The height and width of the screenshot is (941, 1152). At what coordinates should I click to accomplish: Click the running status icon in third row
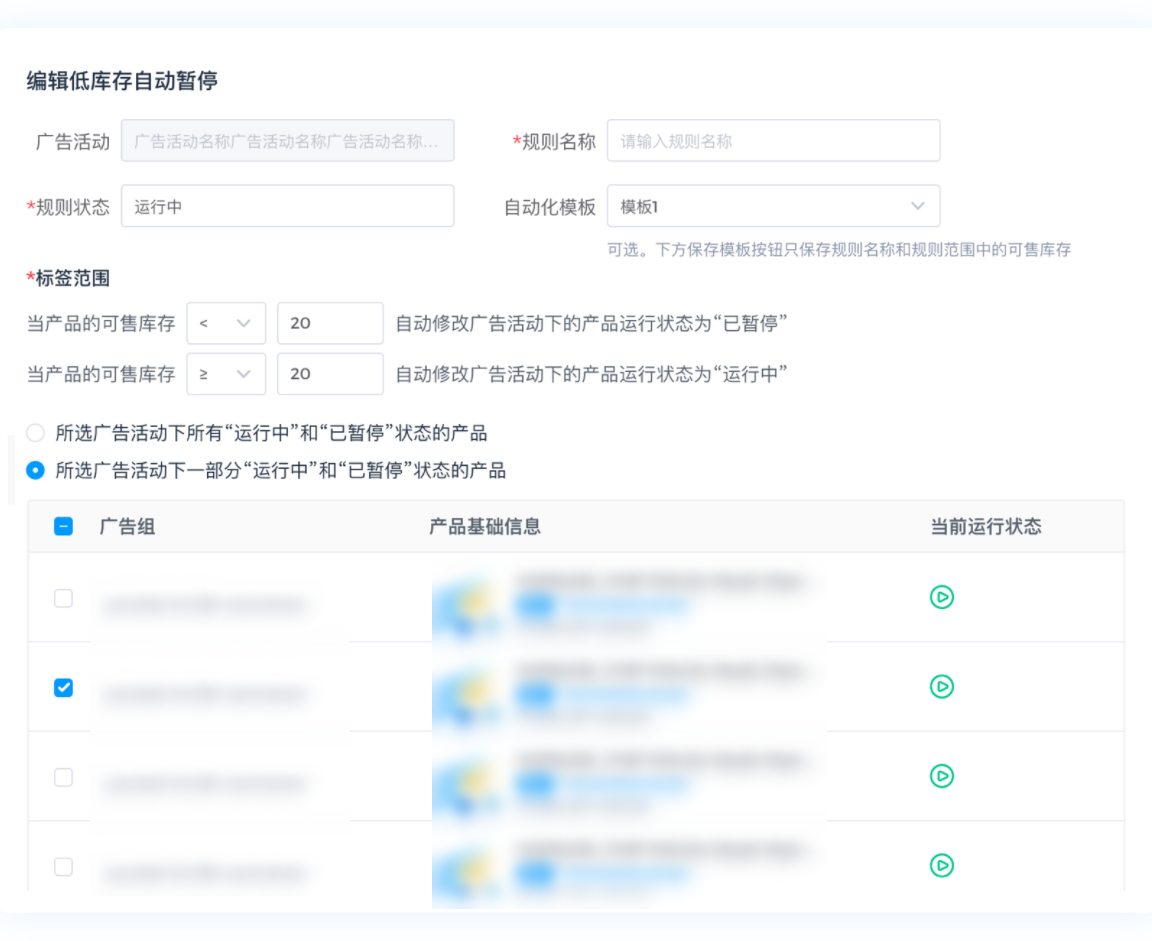[x=941, y=776]
